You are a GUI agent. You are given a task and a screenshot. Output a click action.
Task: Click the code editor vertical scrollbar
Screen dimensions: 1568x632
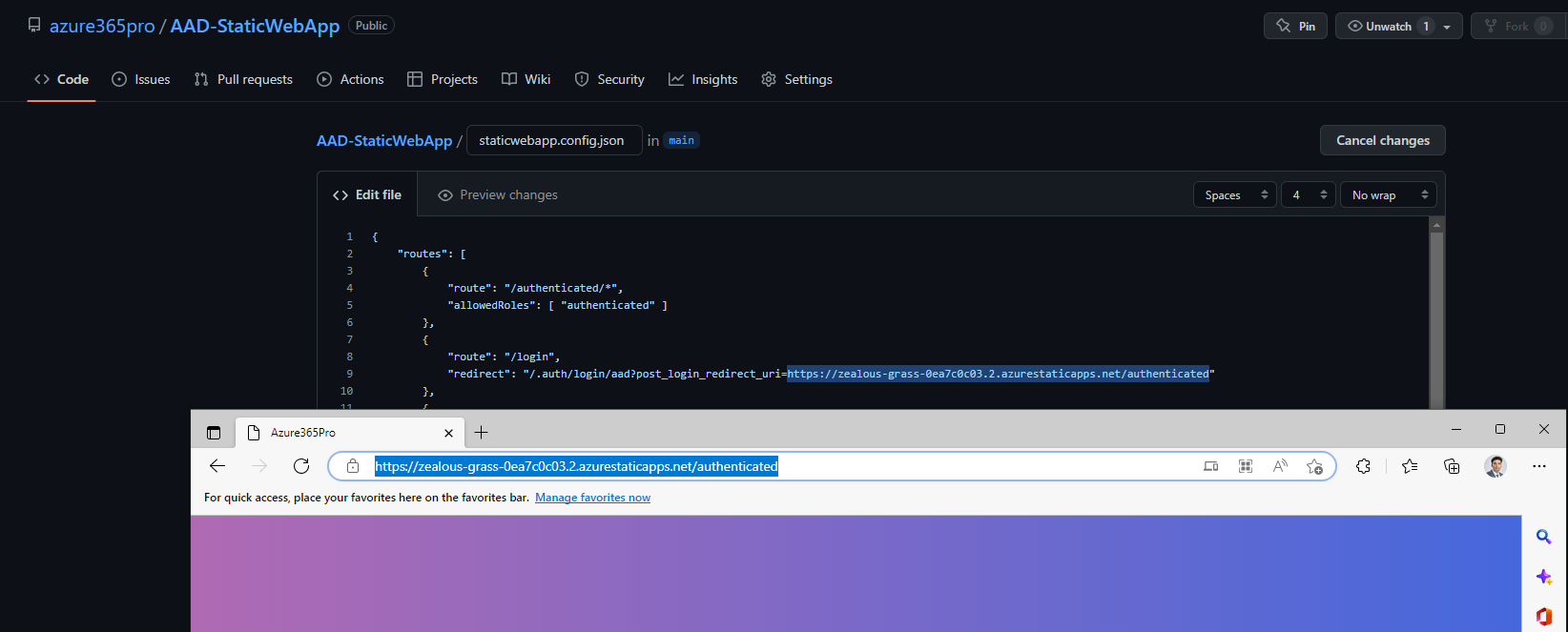point(1436,319)
